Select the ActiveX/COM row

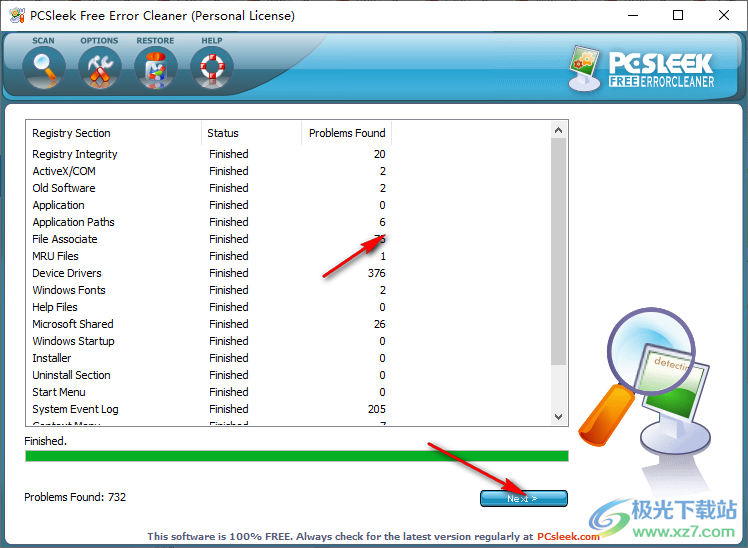[209, 171]
